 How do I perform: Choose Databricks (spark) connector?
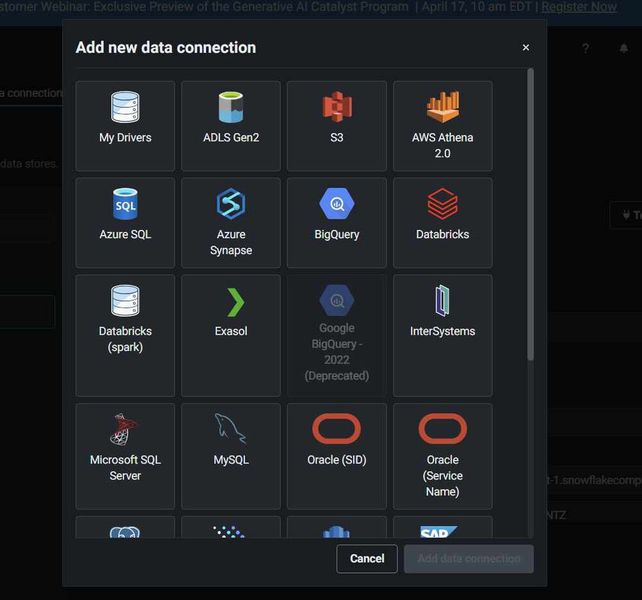[125, 335]
